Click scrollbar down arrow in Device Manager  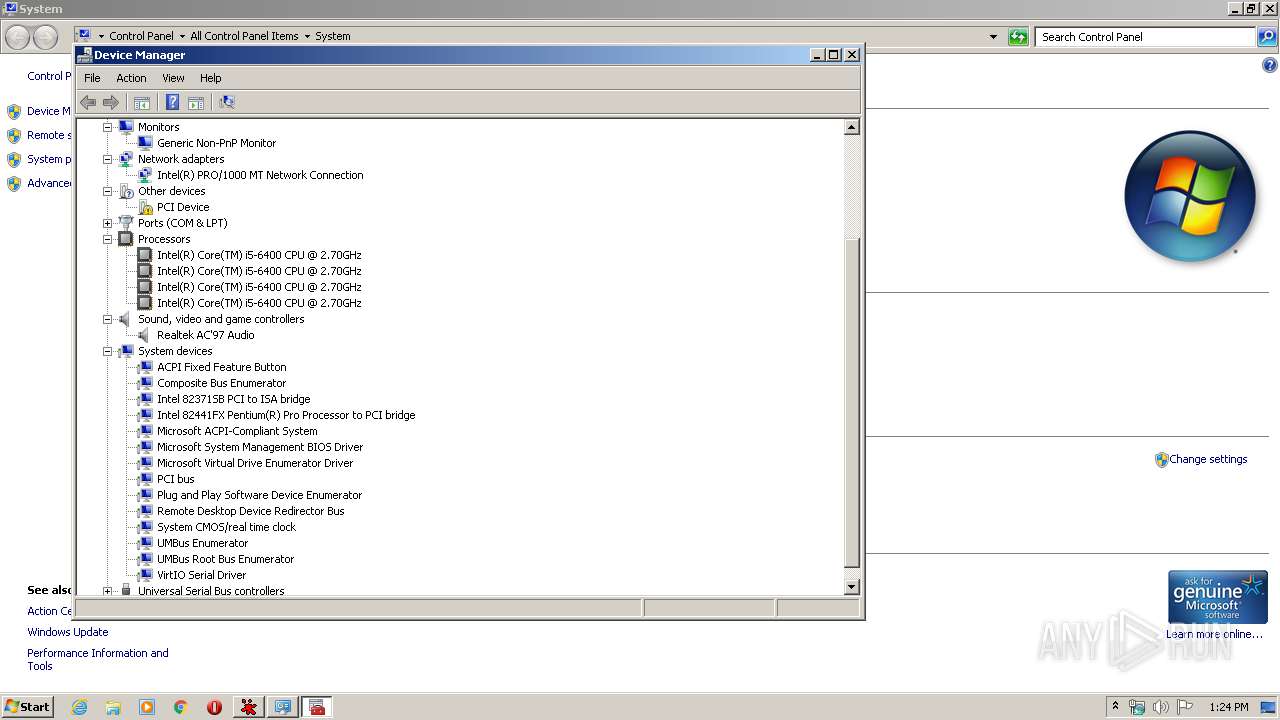tap(852, 587)
